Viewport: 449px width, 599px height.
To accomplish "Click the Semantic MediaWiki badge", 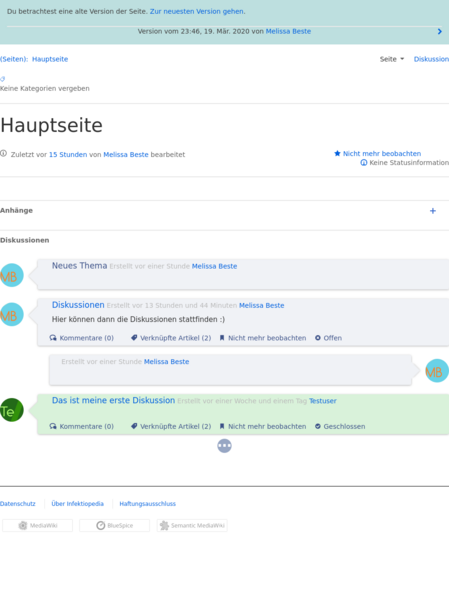I will pos(192,526).
